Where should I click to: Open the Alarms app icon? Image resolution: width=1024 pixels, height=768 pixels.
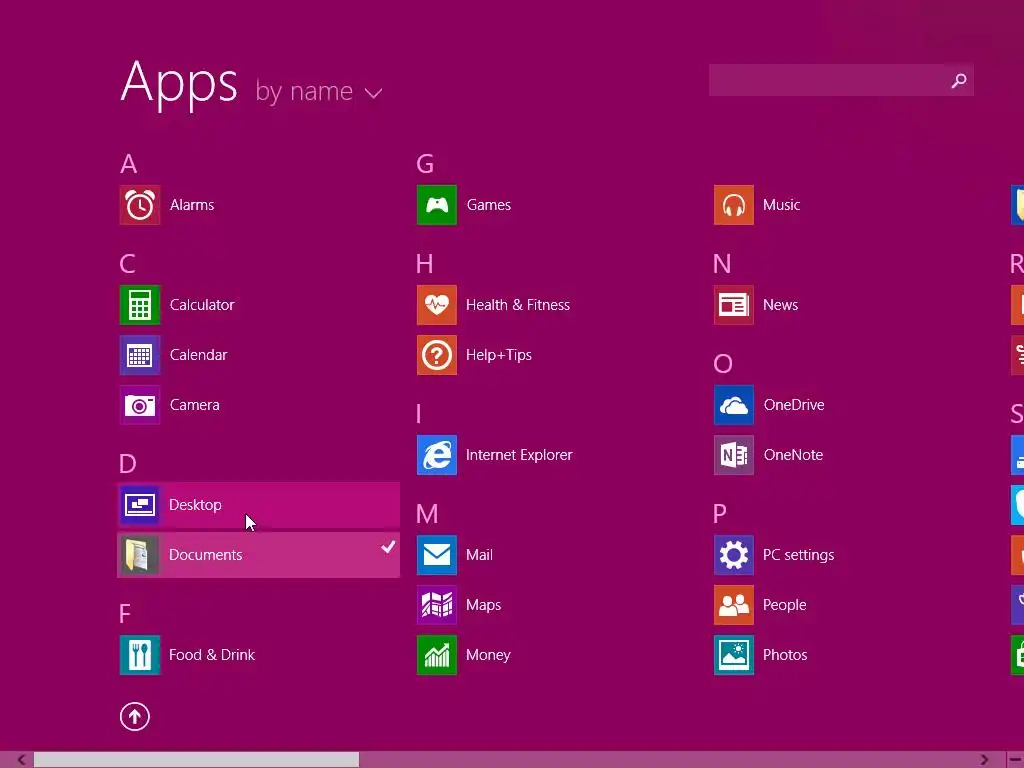140,205
